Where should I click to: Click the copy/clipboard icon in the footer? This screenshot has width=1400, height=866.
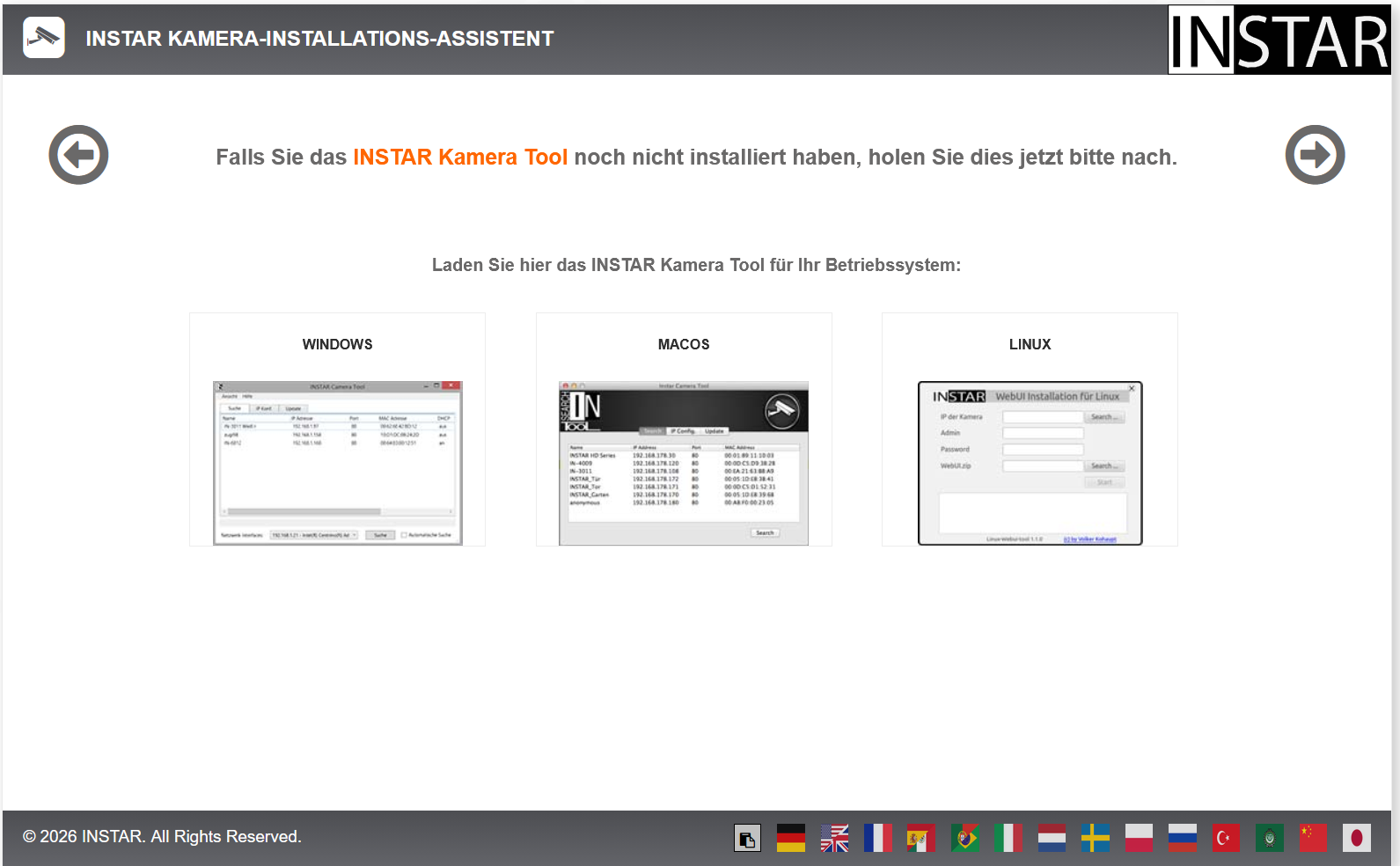point(747,838)
